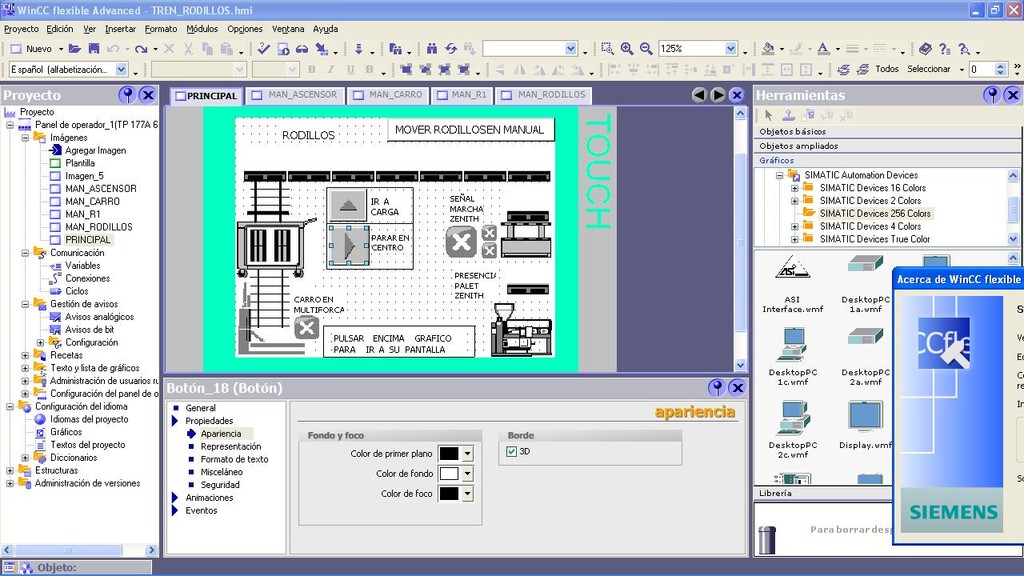Click the Open project folder icon
Screen dimensions: 1024x576
(x=75, y=48)
